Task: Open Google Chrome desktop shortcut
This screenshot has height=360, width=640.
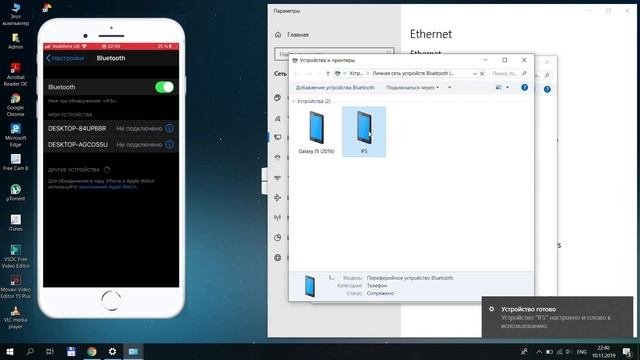Action: (16, 105)
